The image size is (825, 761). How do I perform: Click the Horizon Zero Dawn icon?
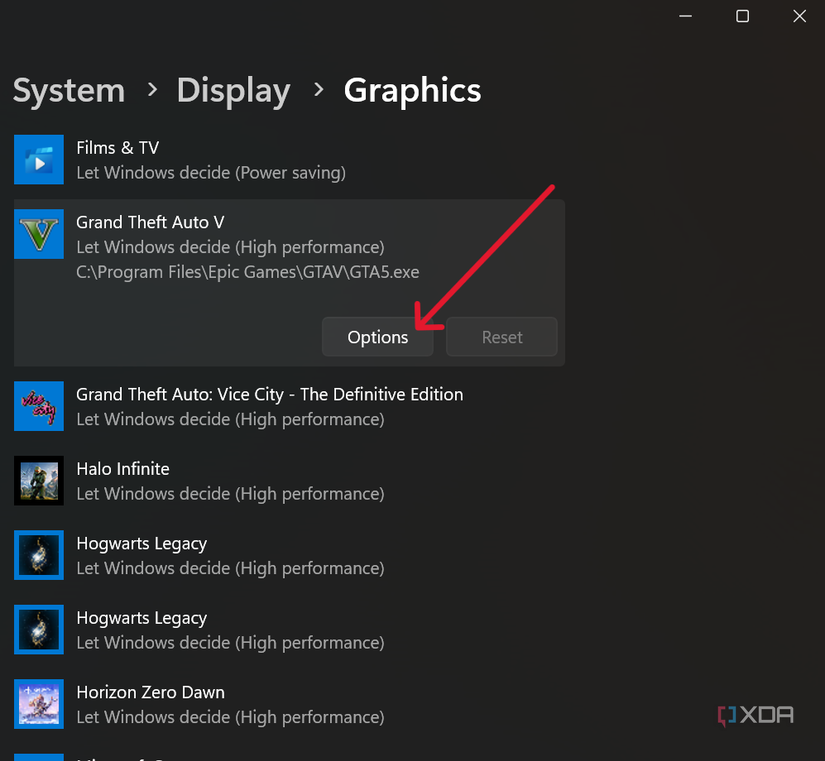point(38,704)
